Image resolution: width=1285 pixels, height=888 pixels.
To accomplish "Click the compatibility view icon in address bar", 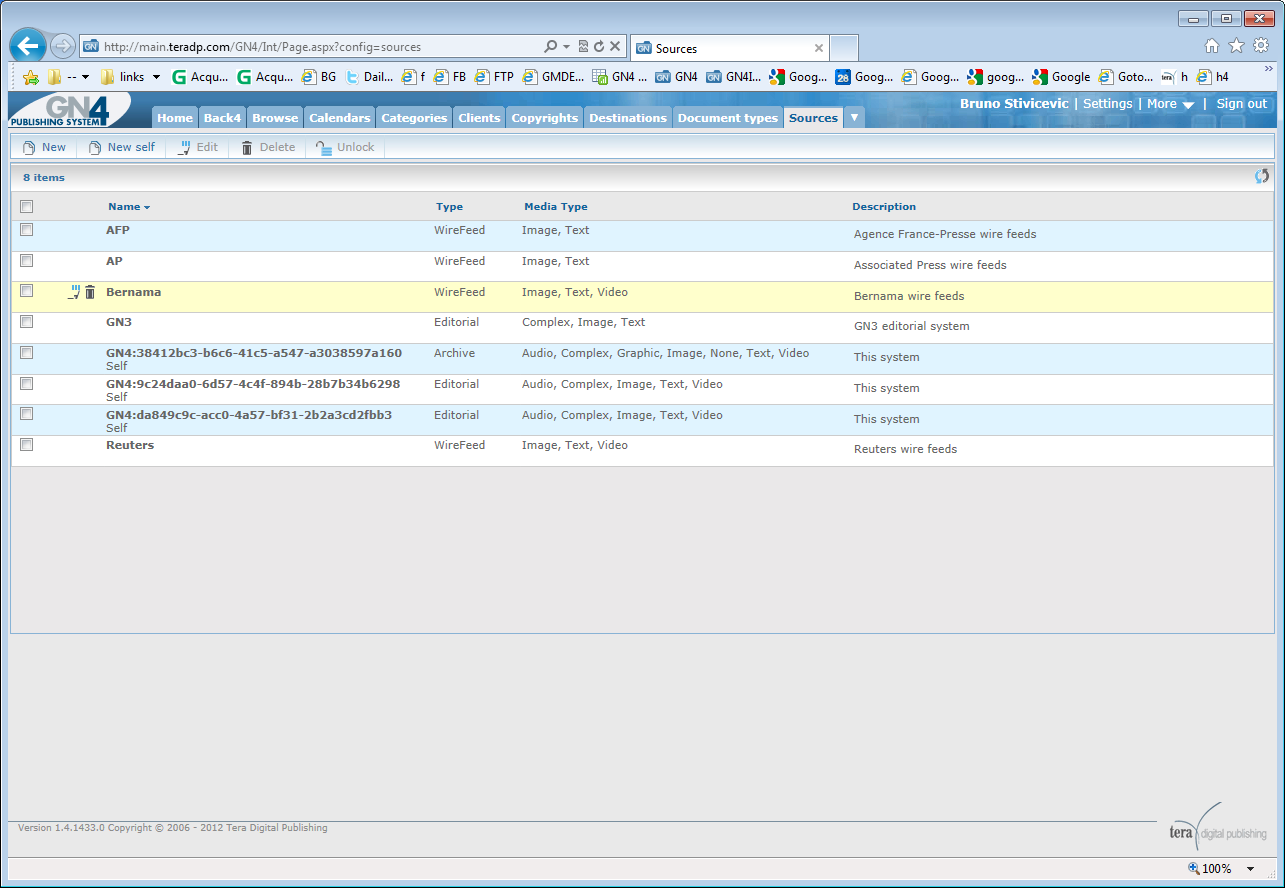I will [x=583, y=47].
